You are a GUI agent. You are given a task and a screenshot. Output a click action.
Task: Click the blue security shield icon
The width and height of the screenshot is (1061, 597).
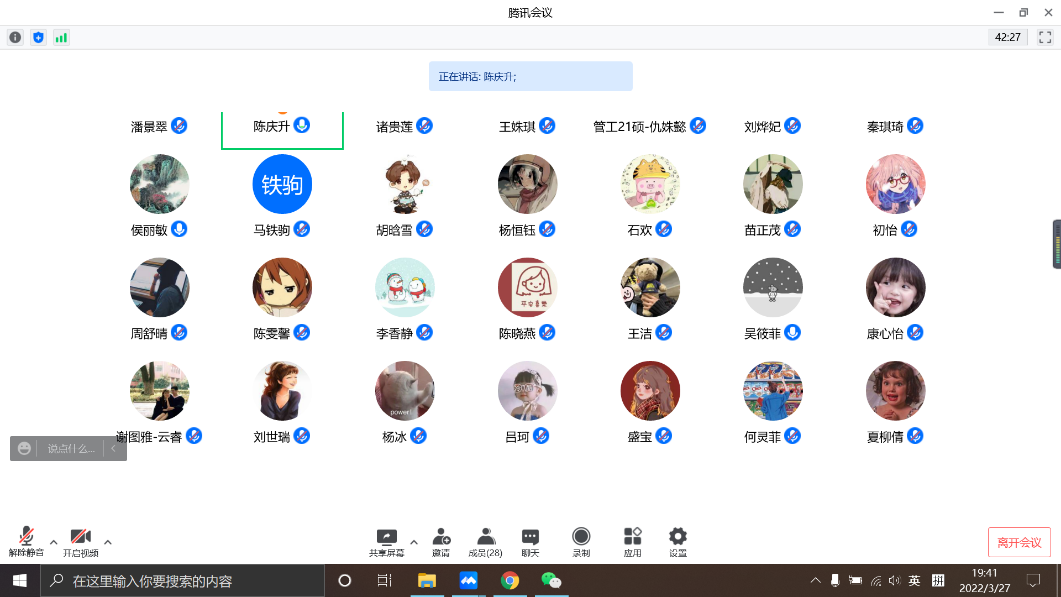(x=39, y=37)
